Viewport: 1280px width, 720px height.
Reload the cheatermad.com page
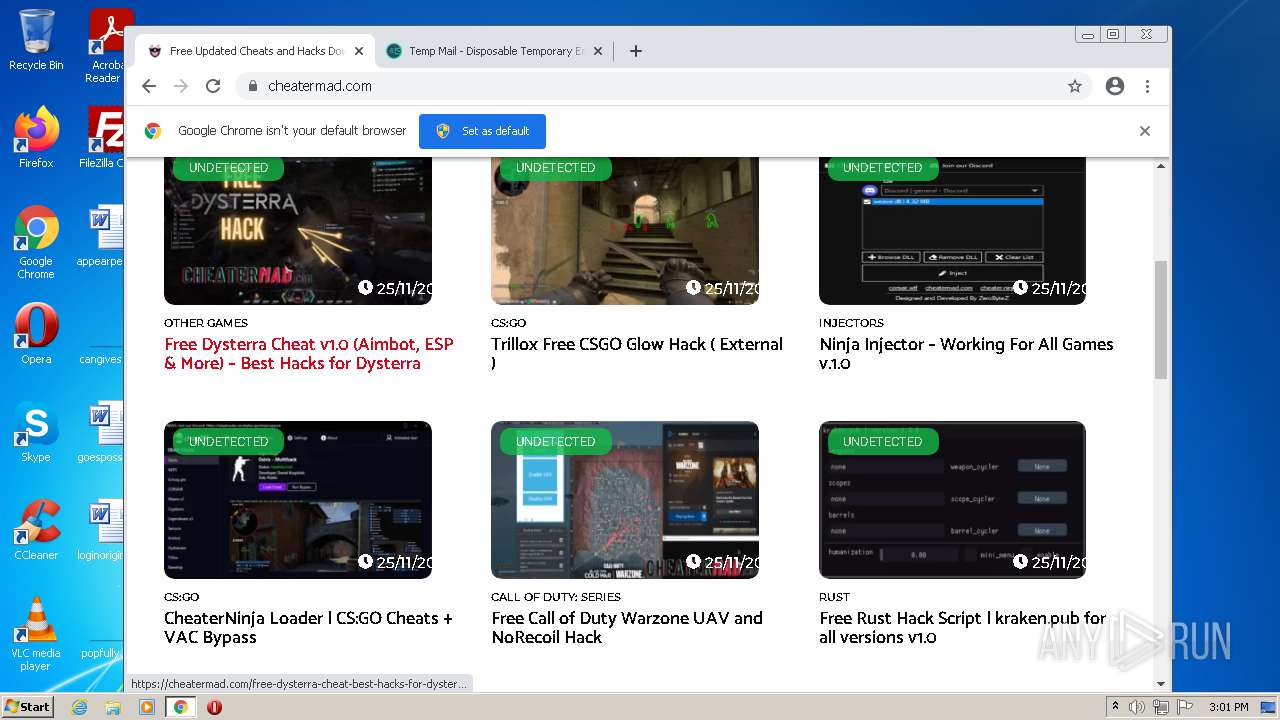pyautogui.click(x=213, y=86)
